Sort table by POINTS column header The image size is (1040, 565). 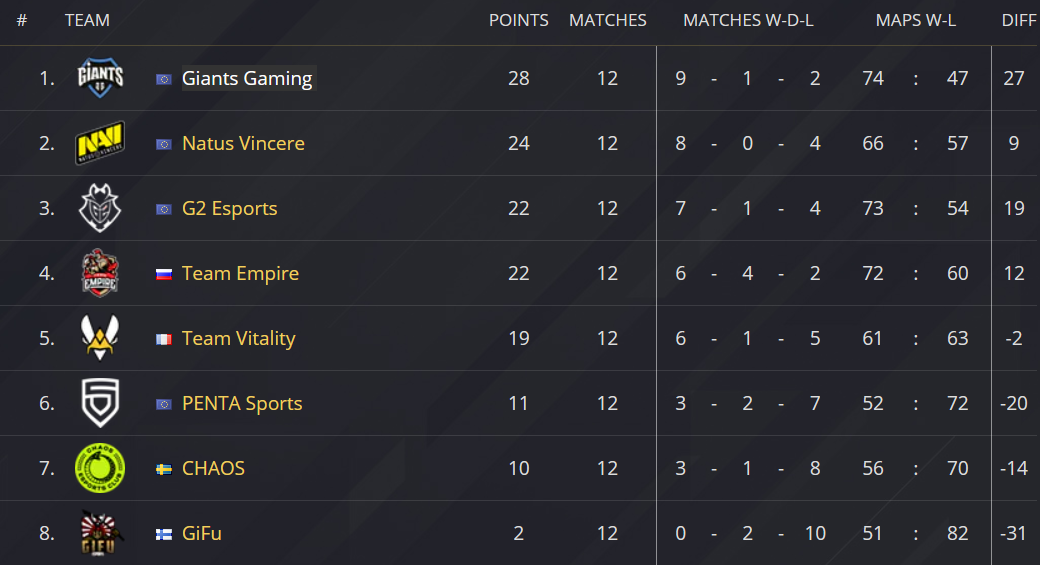[519, 21]
